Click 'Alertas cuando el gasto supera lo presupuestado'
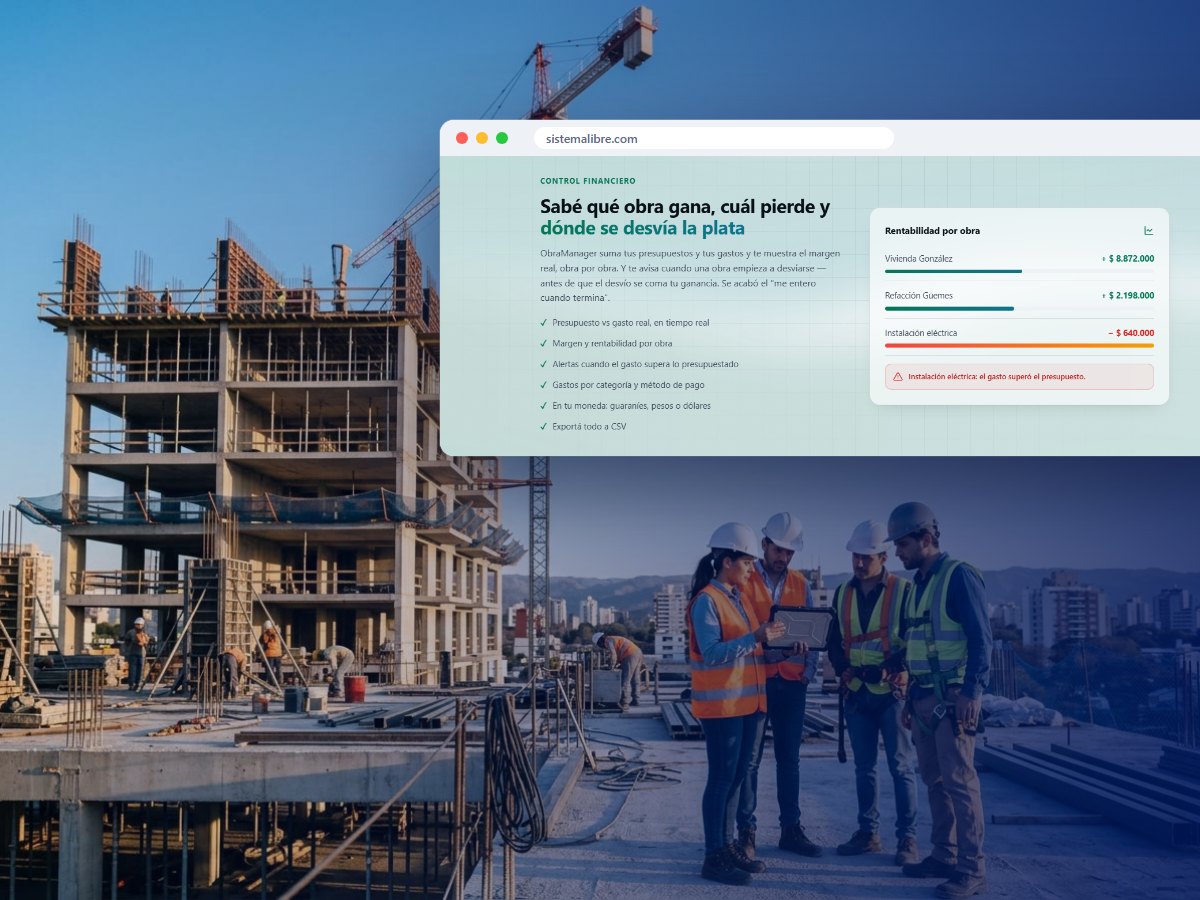 click(x=646, y=364)
